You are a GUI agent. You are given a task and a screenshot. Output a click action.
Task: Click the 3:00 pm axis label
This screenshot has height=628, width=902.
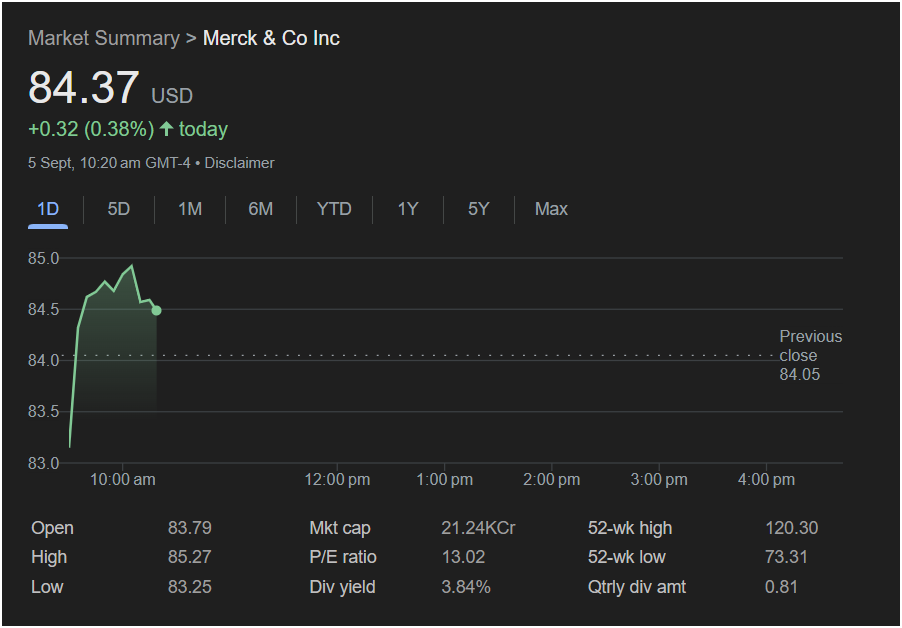click(659, 480)
